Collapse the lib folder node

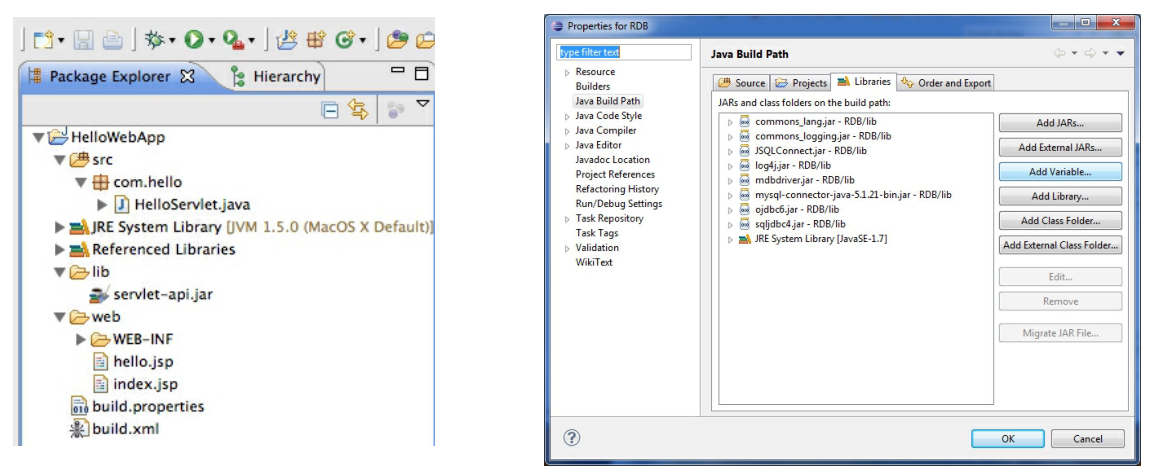pos(60,272)
